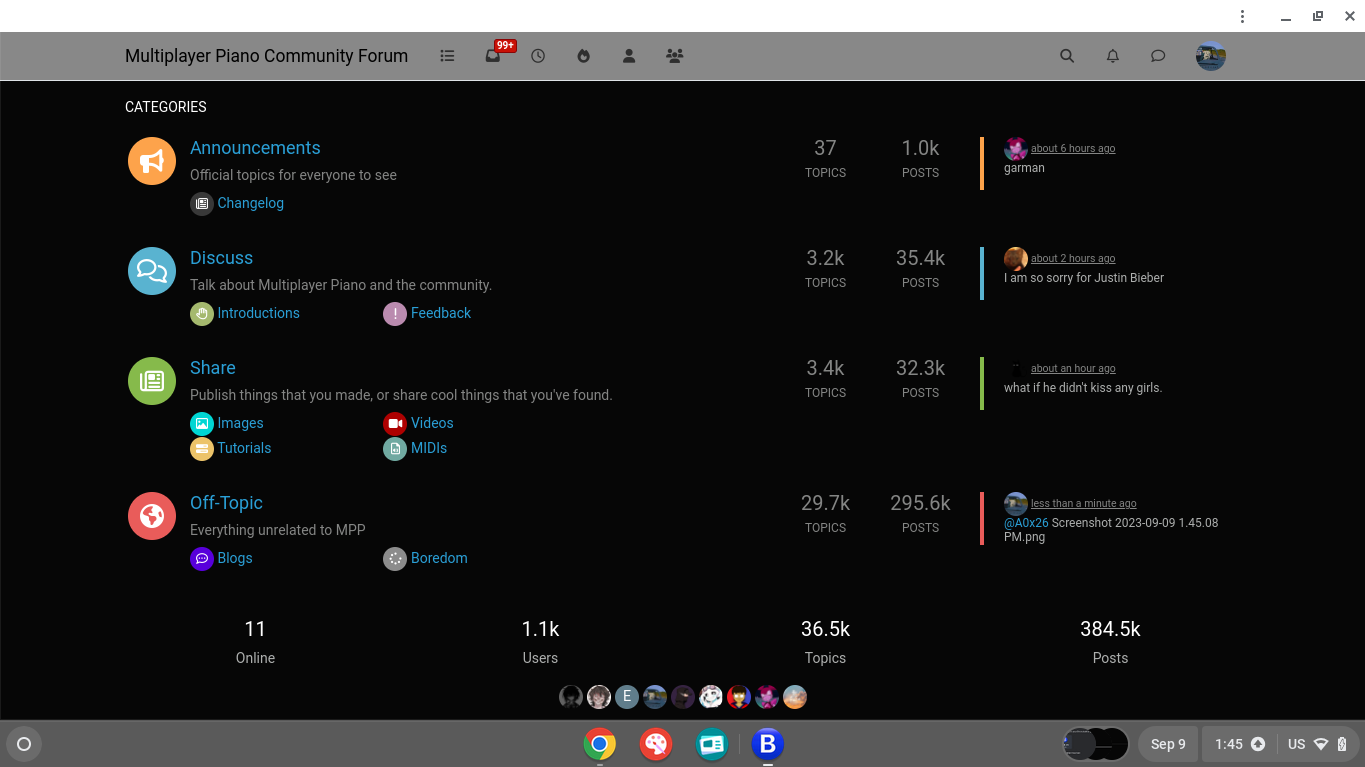The height and width of the screenshot is (767, 1365).
Task: Open the Off-Topic category
Action: pos(226,503)
